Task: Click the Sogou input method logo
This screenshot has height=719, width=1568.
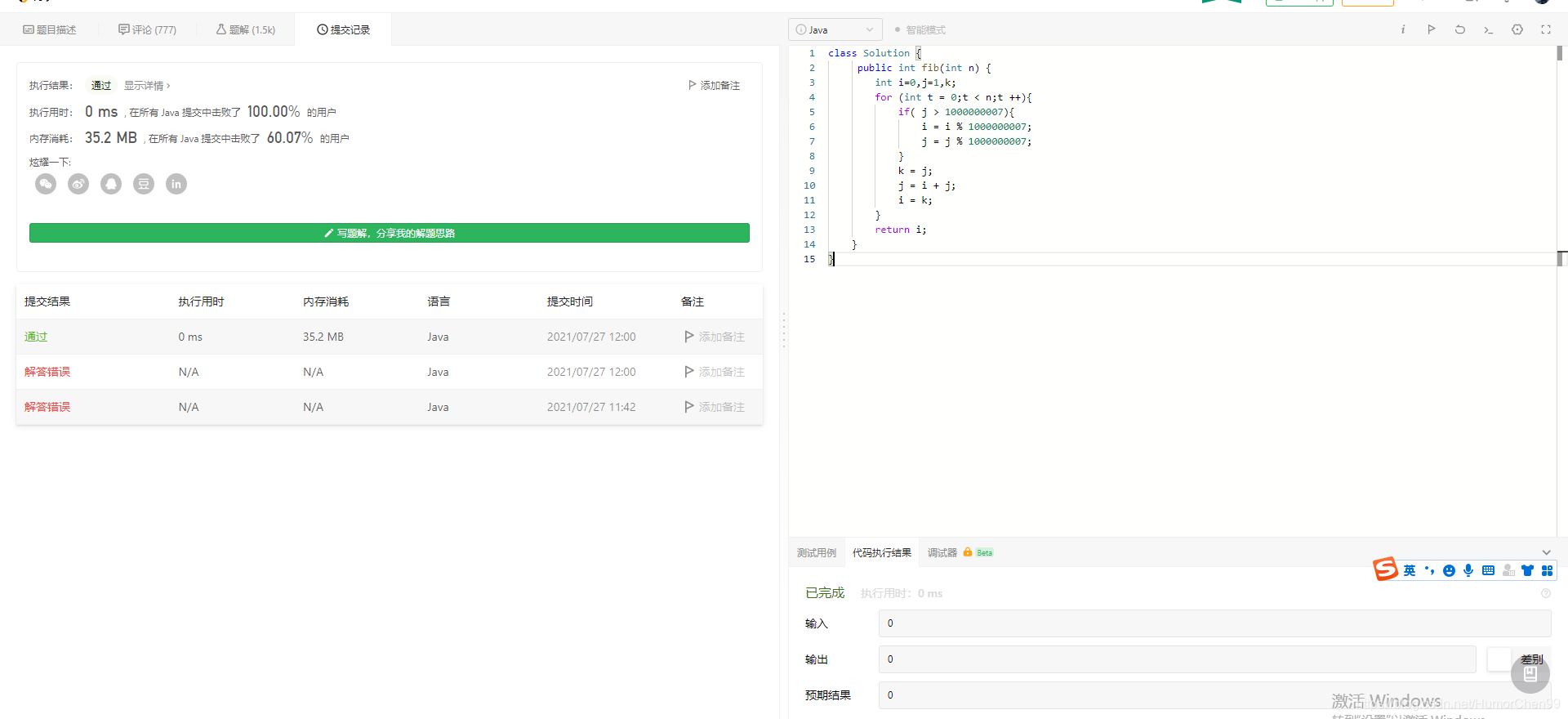Action: pyautogui.click(x=1385, y=569)
